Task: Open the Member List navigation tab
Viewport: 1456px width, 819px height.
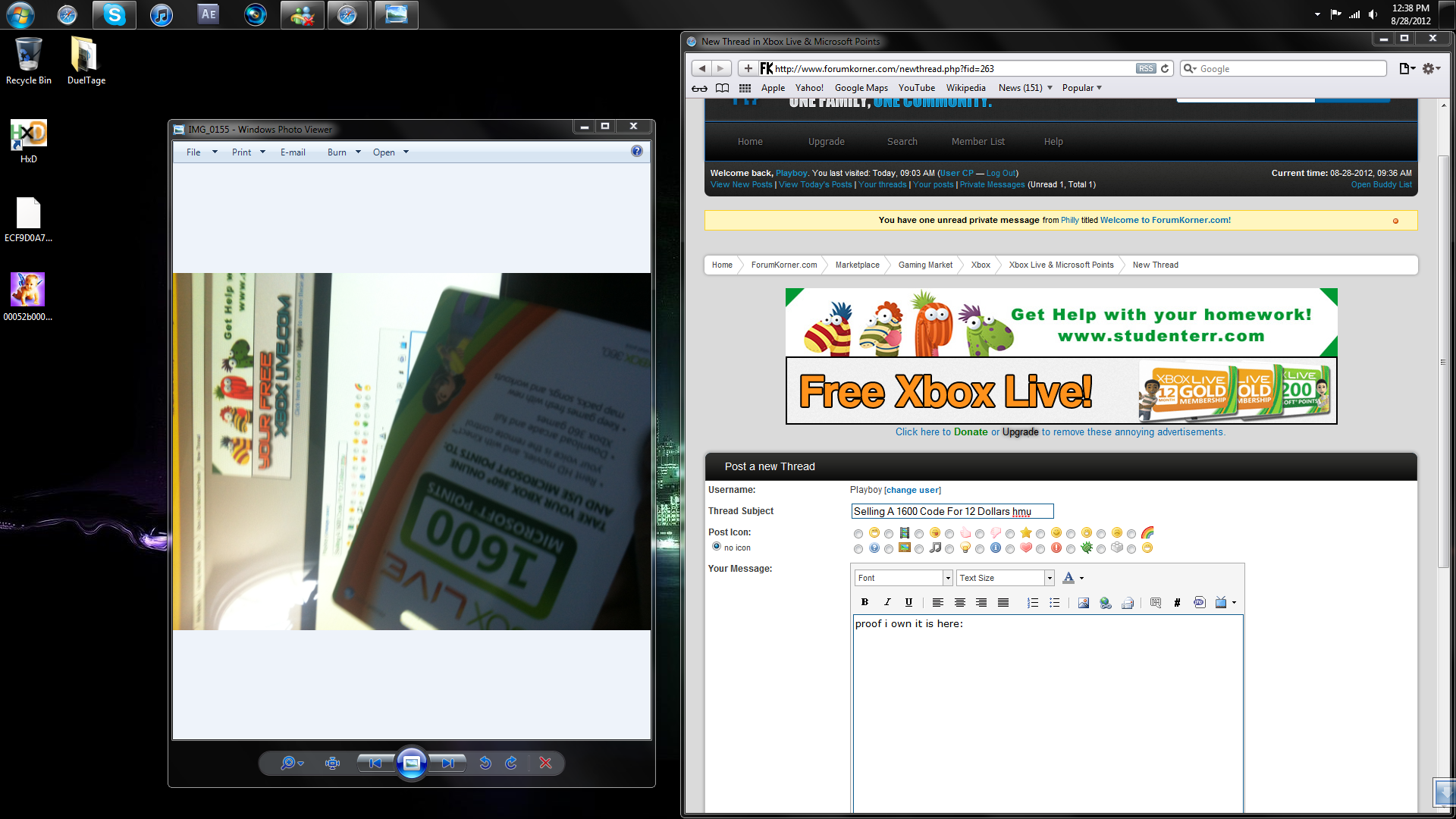Action: click(977, 142)
